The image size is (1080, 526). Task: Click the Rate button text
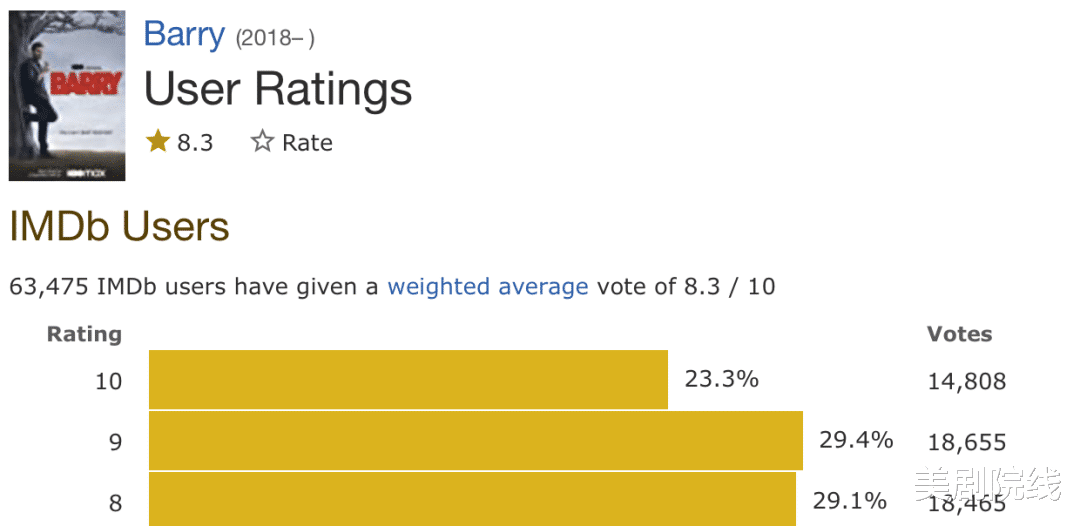307,143
